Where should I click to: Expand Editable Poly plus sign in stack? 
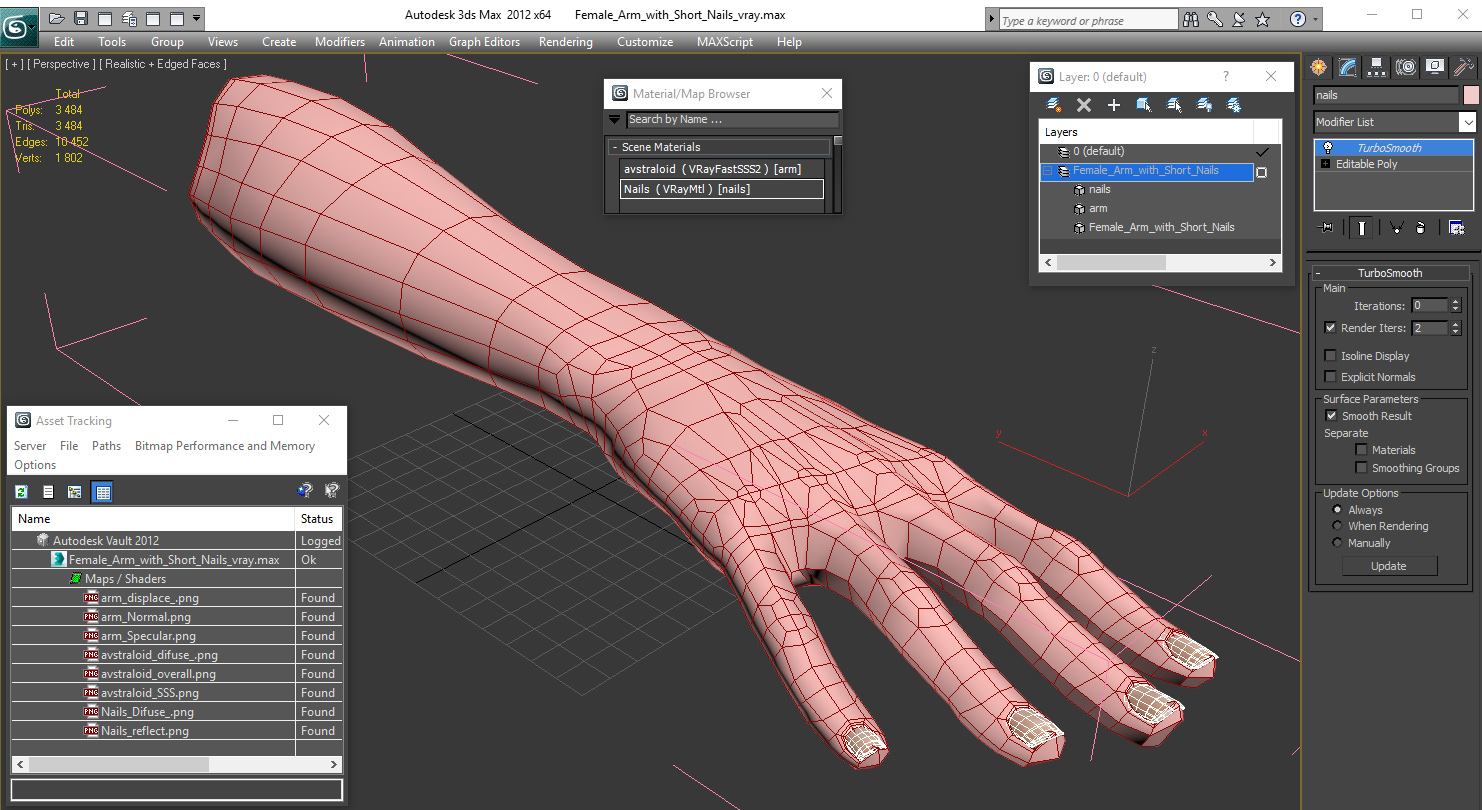click(x=1325, y=164)
